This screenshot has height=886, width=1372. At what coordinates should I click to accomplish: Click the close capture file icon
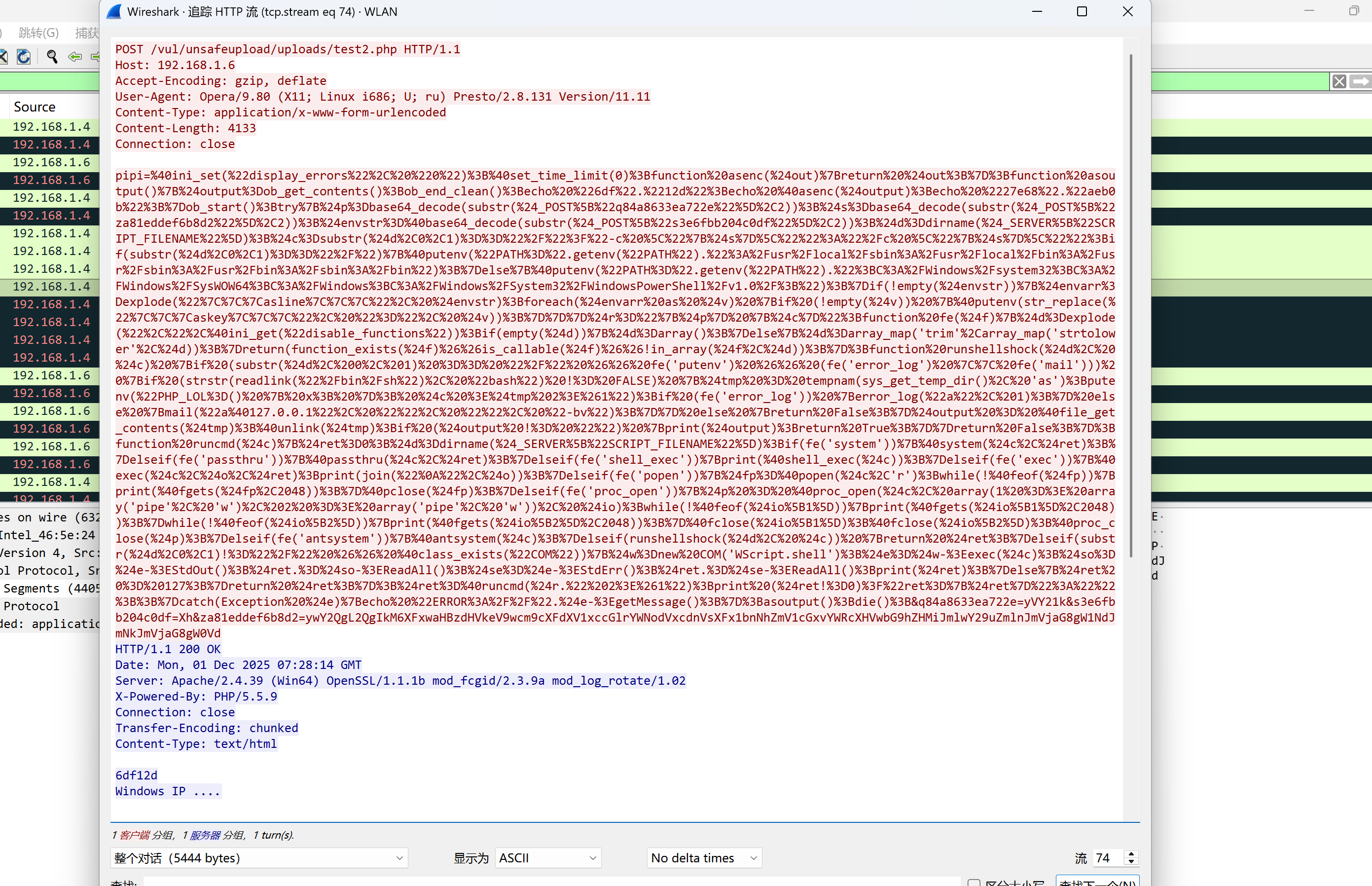click(x=3, y=56)
